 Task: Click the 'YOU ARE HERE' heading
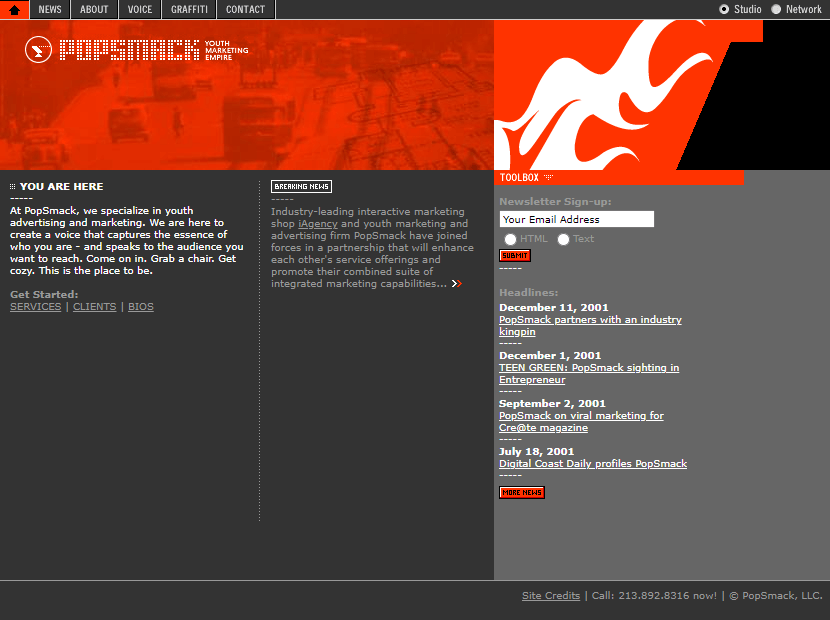tap(61, 186)
